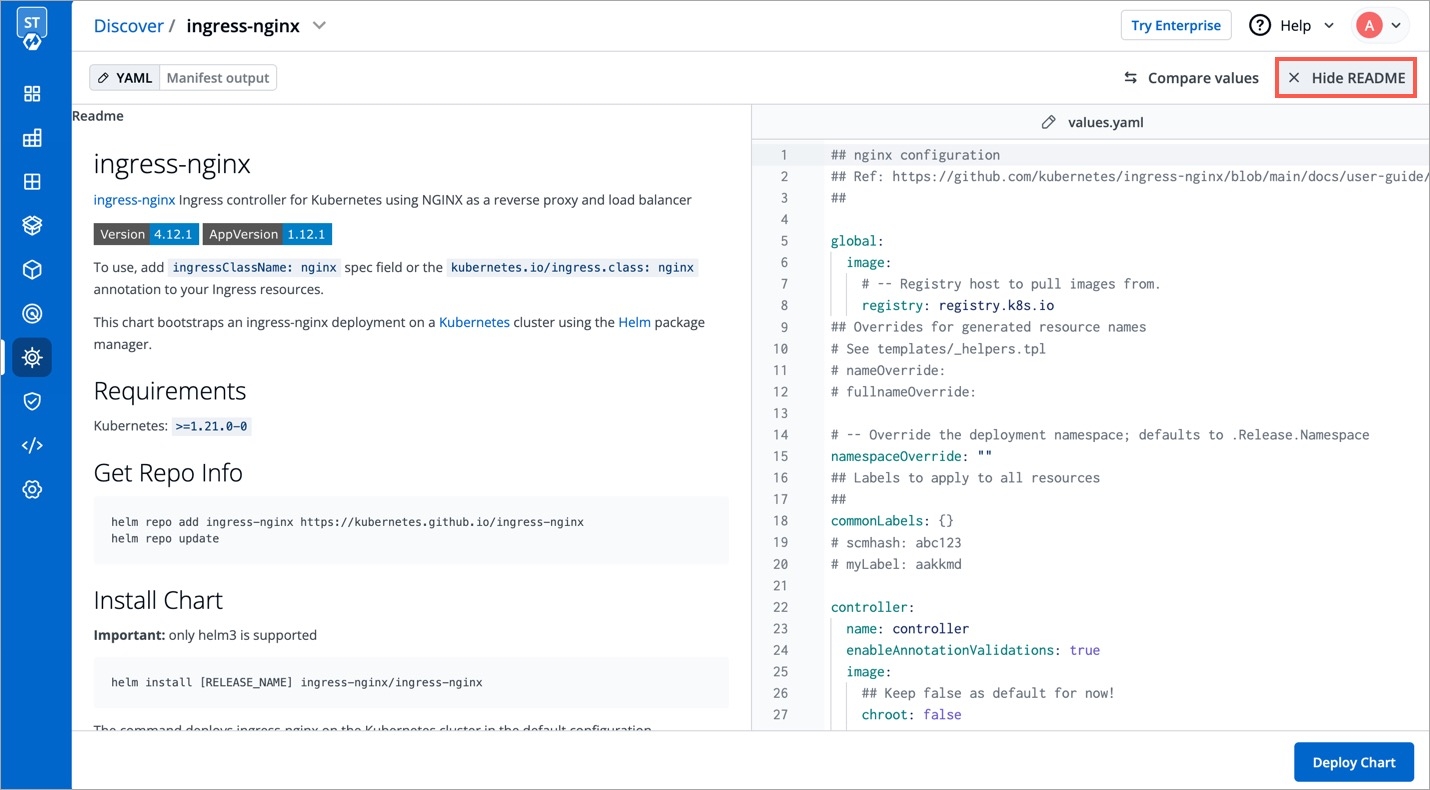
Task: Click the values.yaml file title
Action: pyautogui.click(x=1105, y=122)
